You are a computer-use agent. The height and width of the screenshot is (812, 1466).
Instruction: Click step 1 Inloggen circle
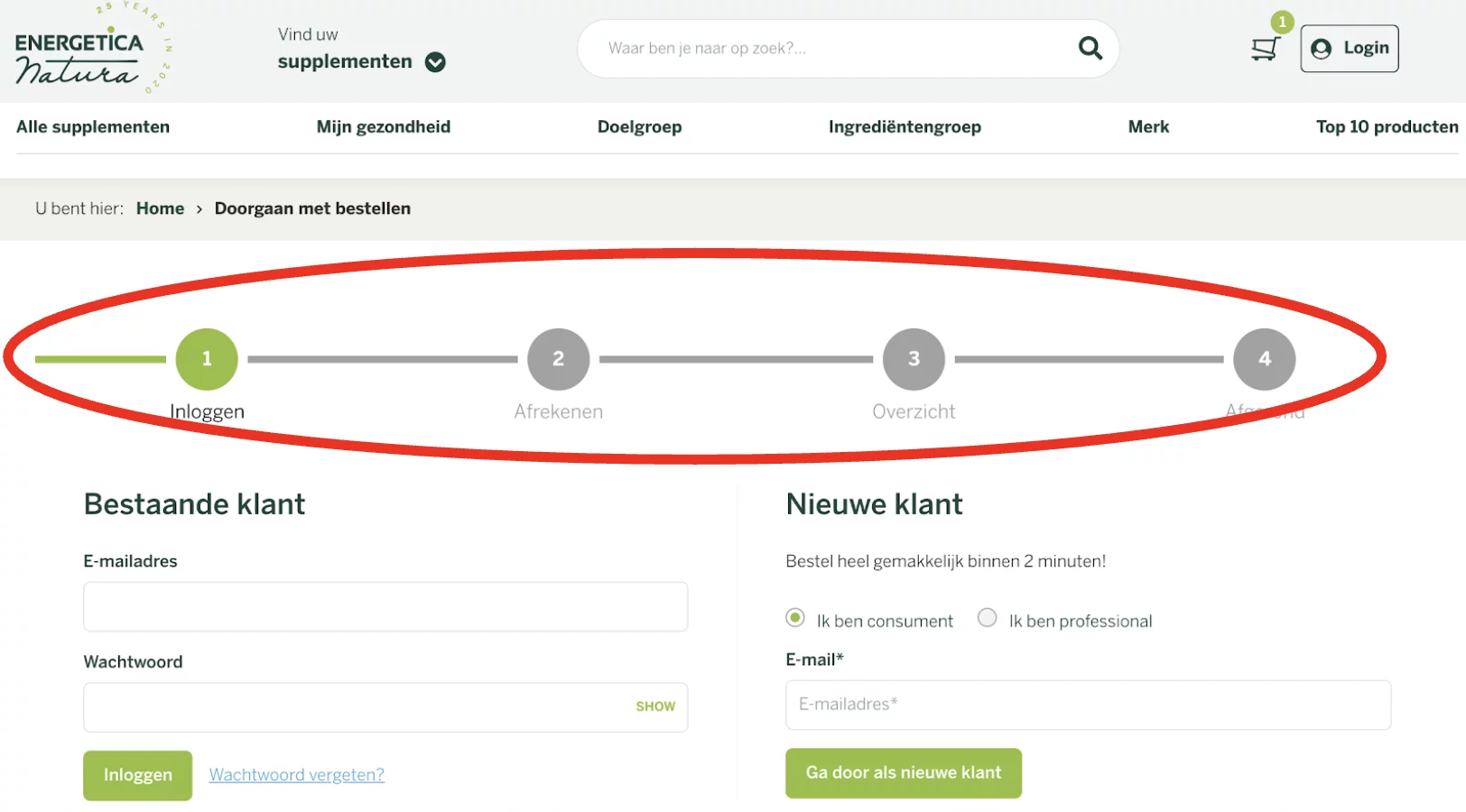tap(207, 359)
